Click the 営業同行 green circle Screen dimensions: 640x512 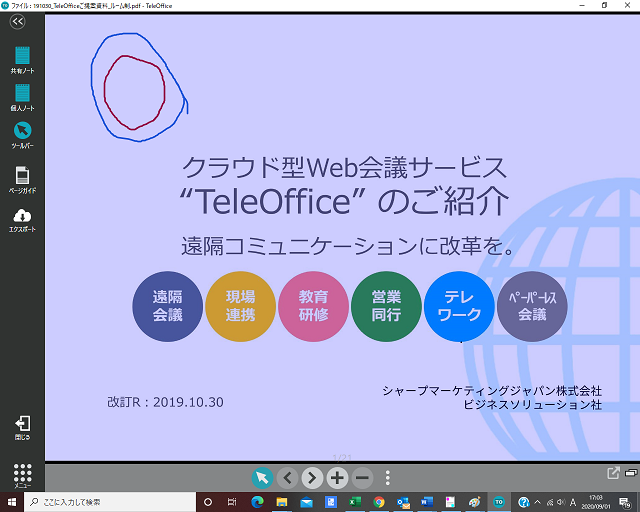386,306
